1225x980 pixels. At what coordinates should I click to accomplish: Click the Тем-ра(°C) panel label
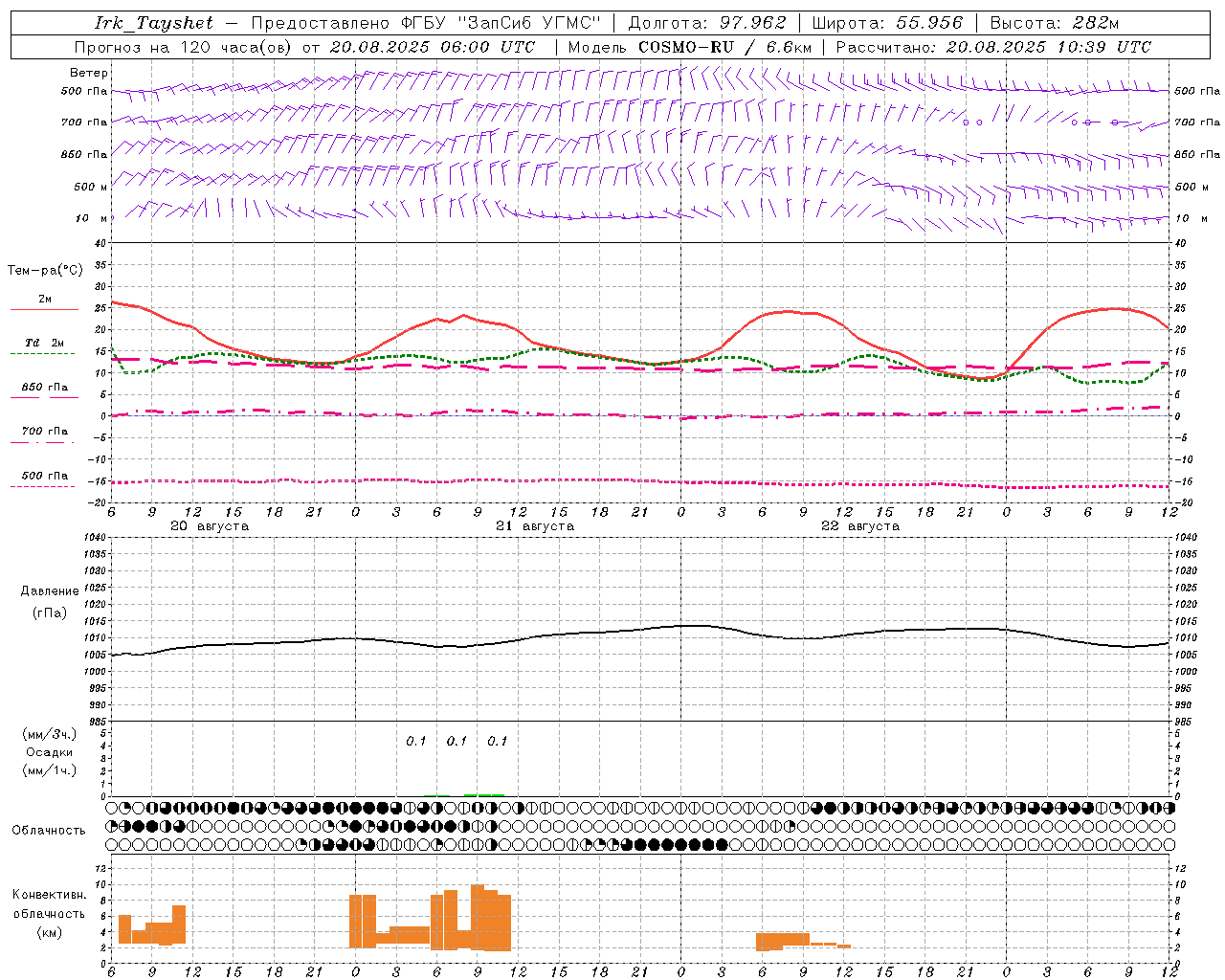pos(45,271)
